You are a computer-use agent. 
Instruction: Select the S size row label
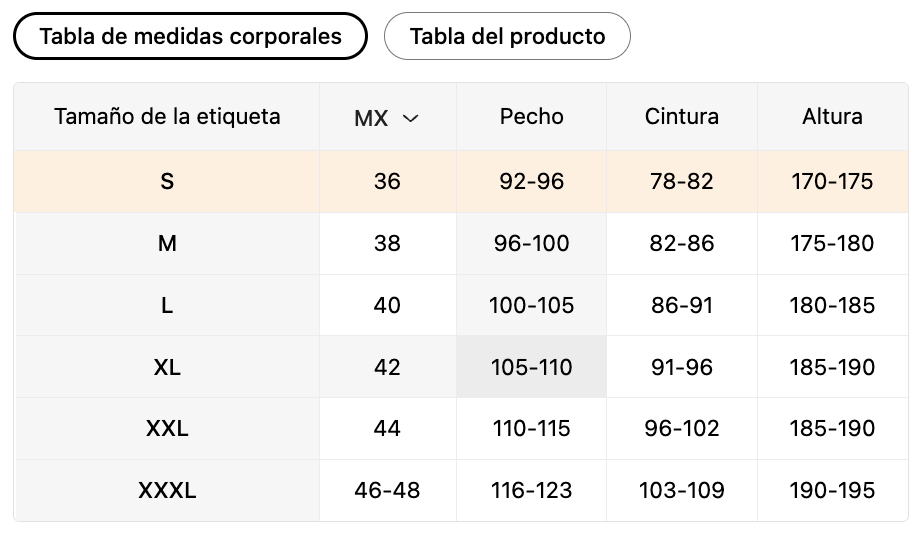[x=167, y=182]
